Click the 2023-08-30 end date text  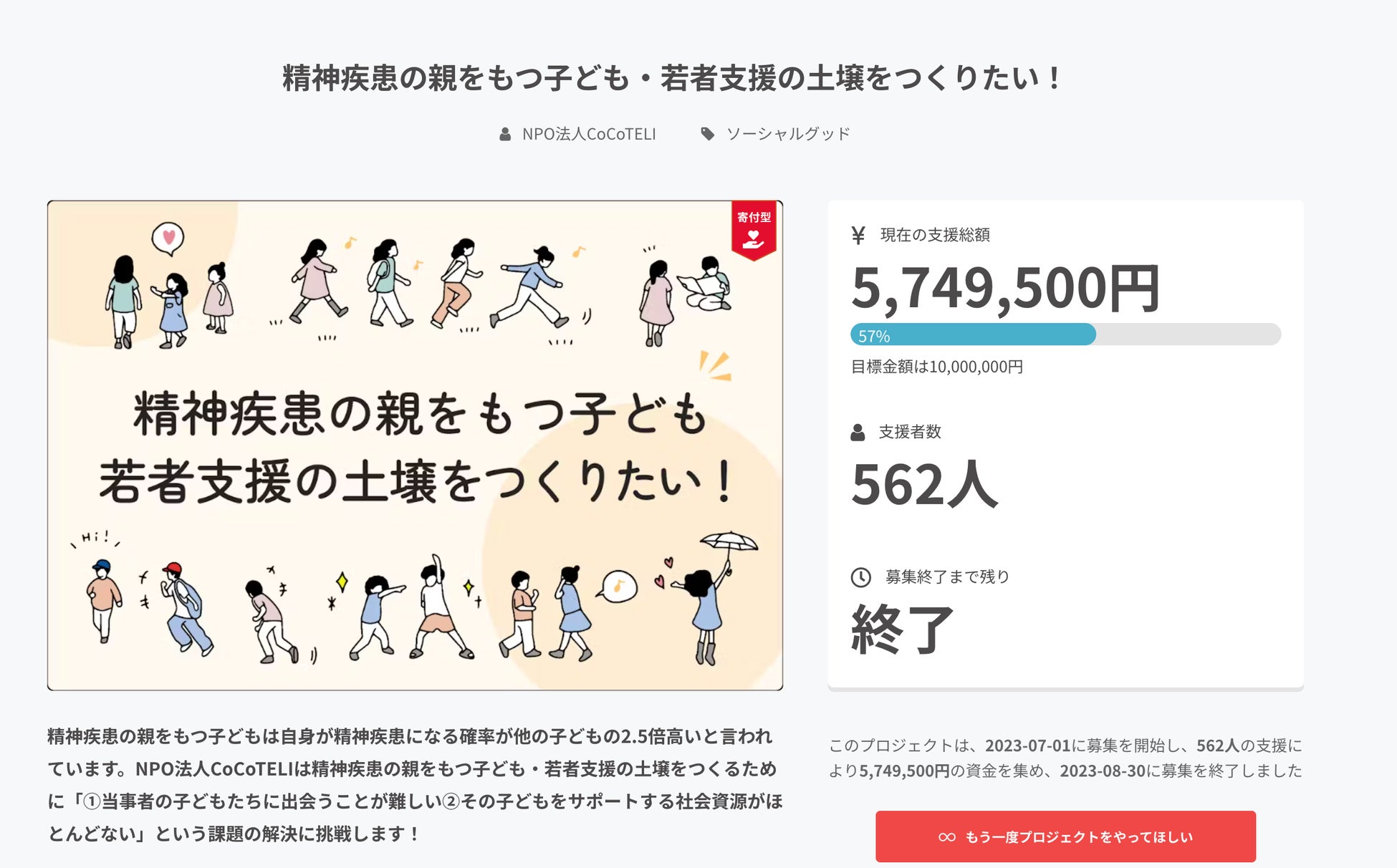click(1102, 771)
